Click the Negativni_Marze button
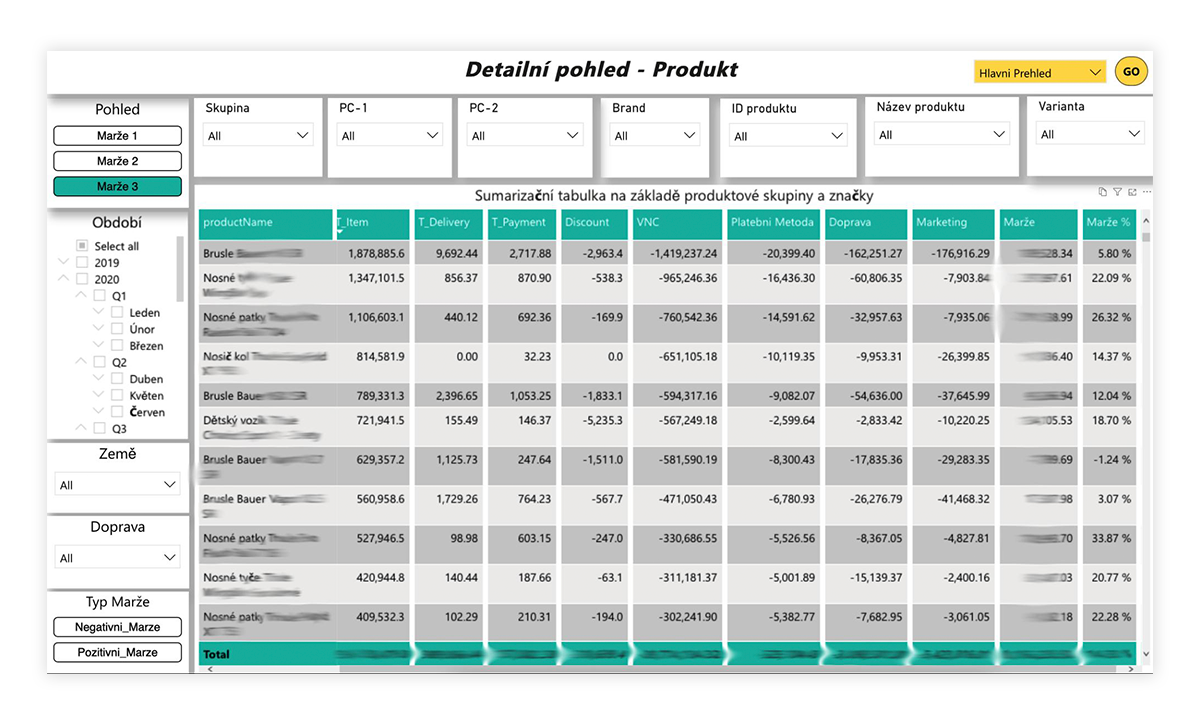The height and width of the screenshot is (709, 1200). tap(117, 627)
